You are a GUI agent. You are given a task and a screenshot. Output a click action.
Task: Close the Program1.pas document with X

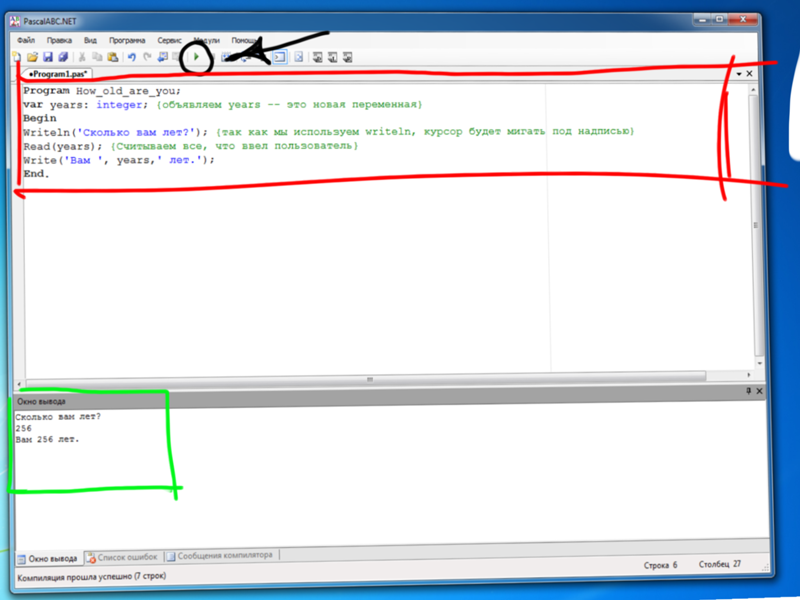click(x=749, y=74)
